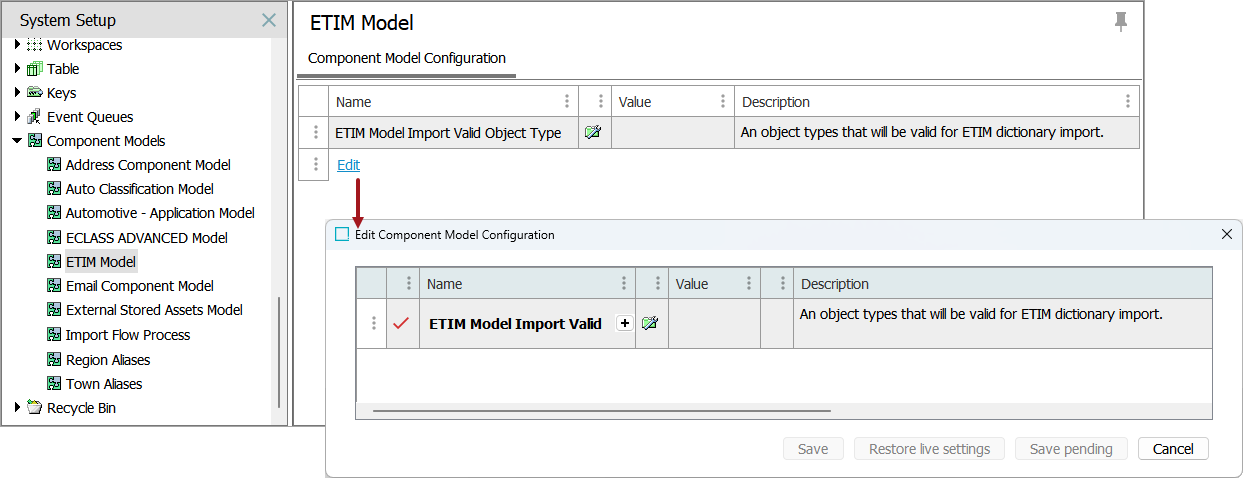Click the red checkmark in dialog row

point(402,323)
